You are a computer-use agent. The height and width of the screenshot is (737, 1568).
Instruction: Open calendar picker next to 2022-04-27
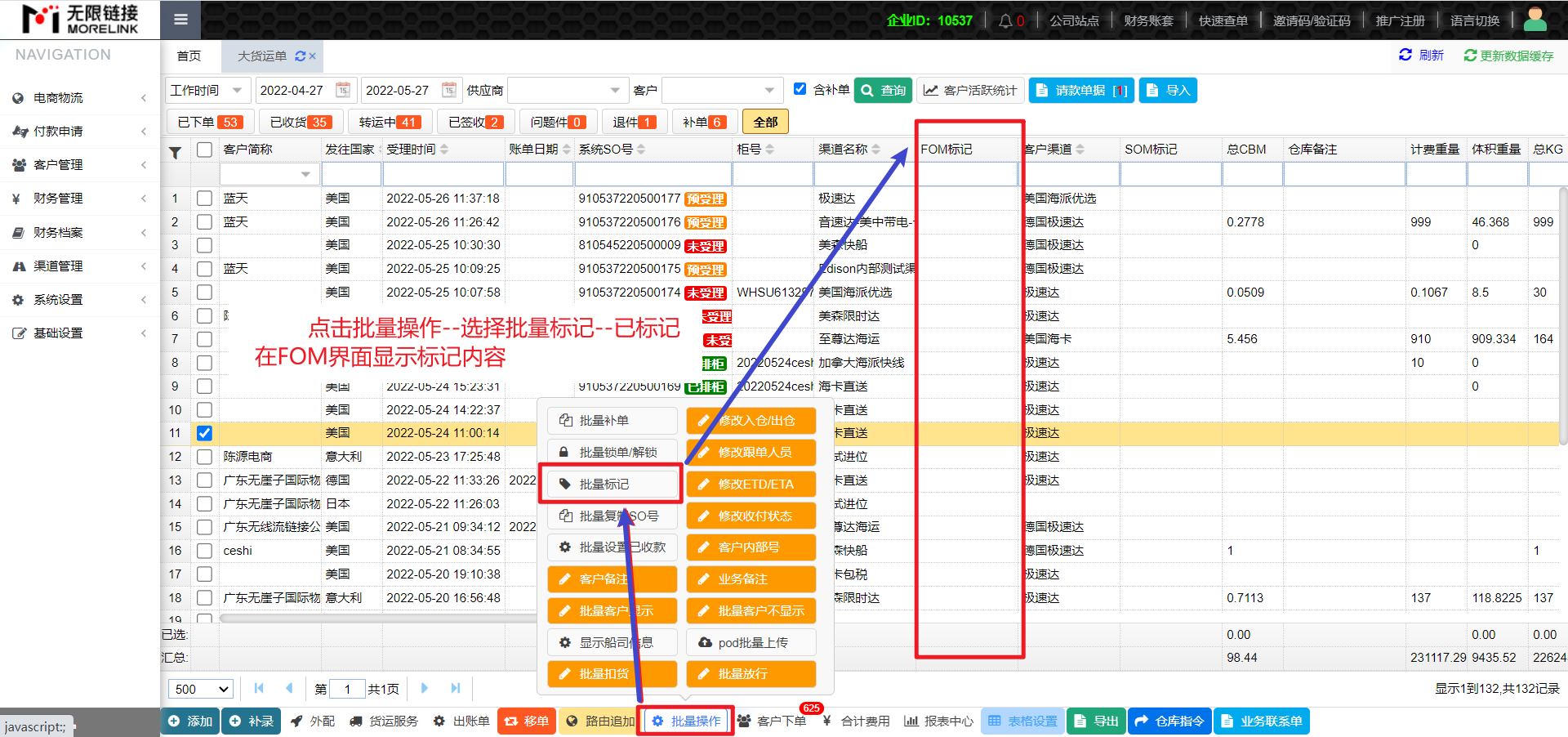coord(344,90)
